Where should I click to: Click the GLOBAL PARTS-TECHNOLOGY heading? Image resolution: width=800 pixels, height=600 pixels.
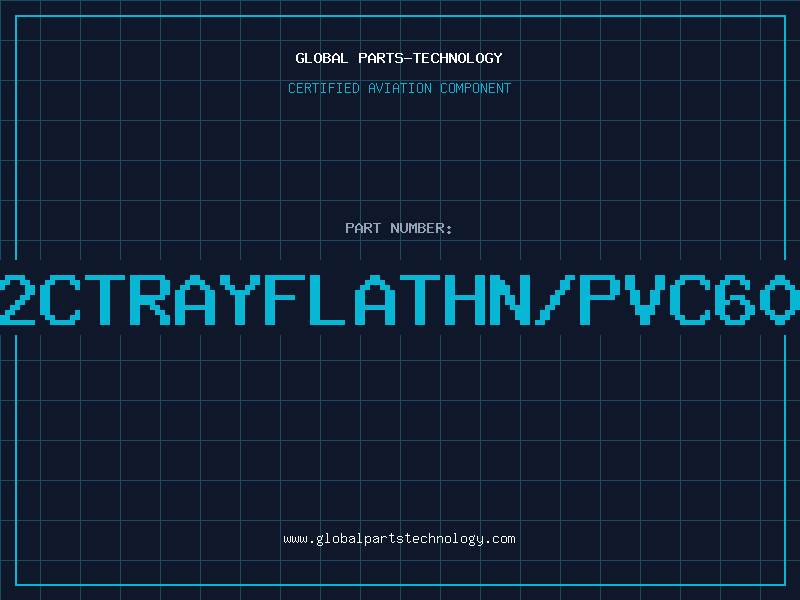[399, 58]
